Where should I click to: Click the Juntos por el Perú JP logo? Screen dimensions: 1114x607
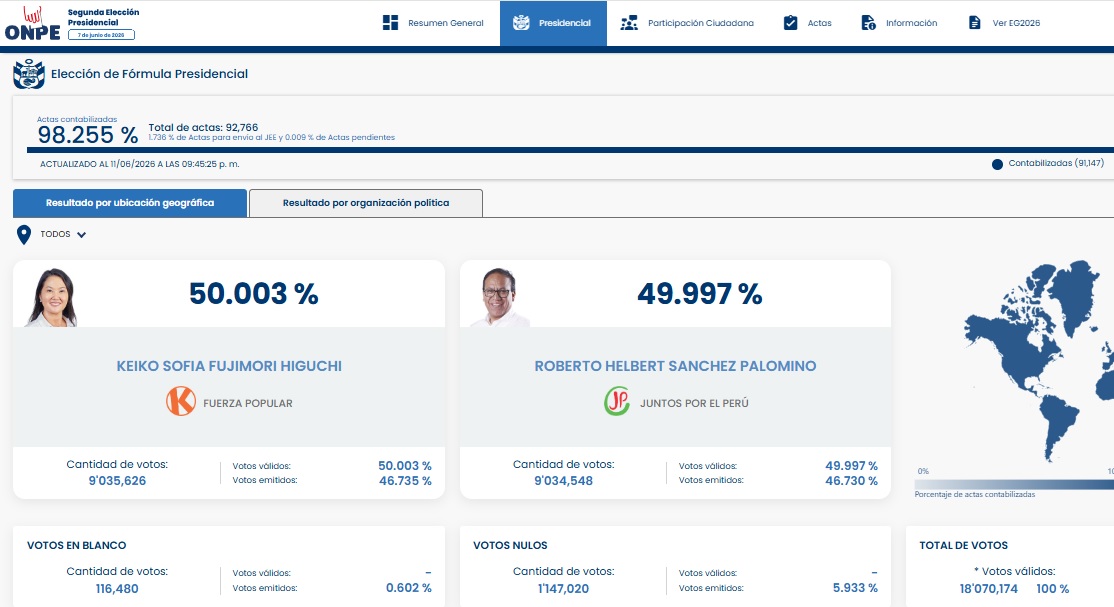(x=617, y=402)
